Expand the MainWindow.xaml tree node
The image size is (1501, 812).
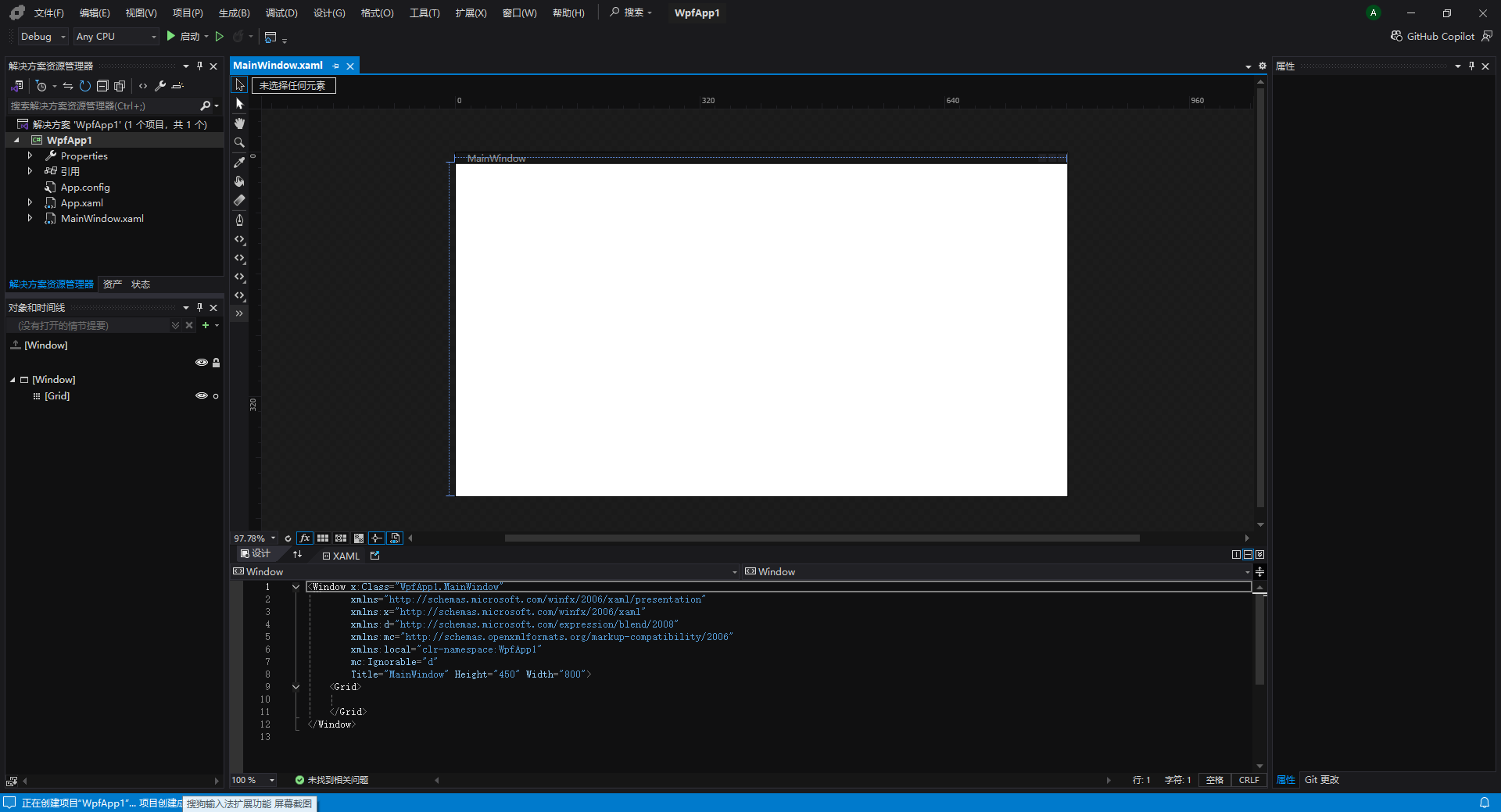click(31, 219)
